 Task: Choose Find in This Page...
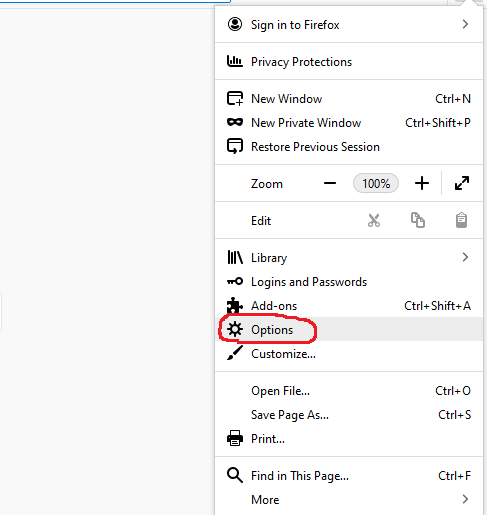tap(349, 475)
